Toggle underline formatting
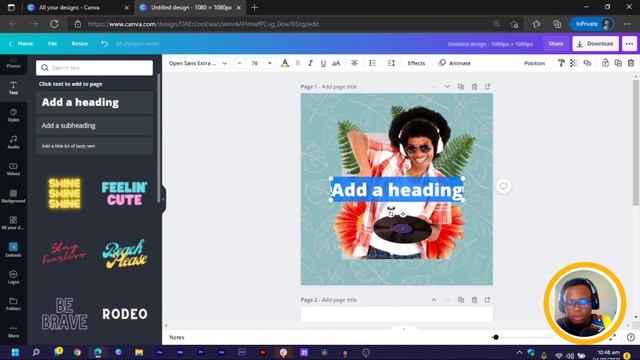Screen dimensions: 640x360 click(x=323, y=63)
